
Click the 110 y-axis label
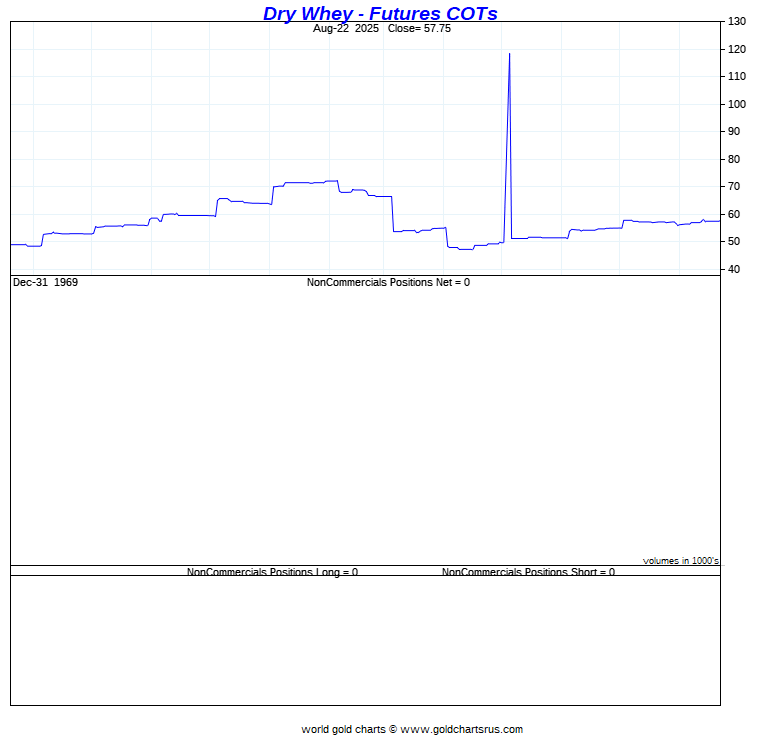(x=737, y=77)
